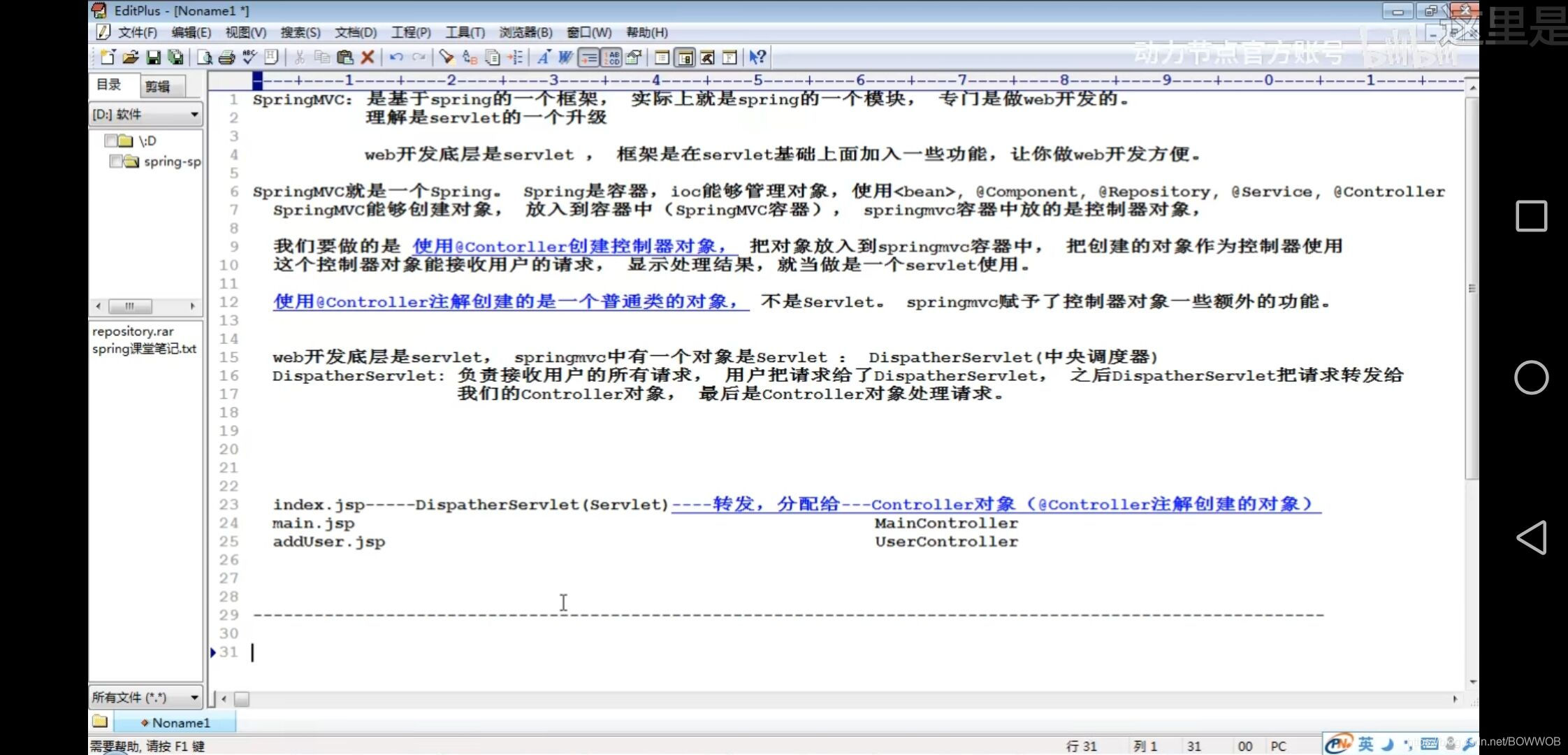Run spell check from toolbar

[249, 57]
